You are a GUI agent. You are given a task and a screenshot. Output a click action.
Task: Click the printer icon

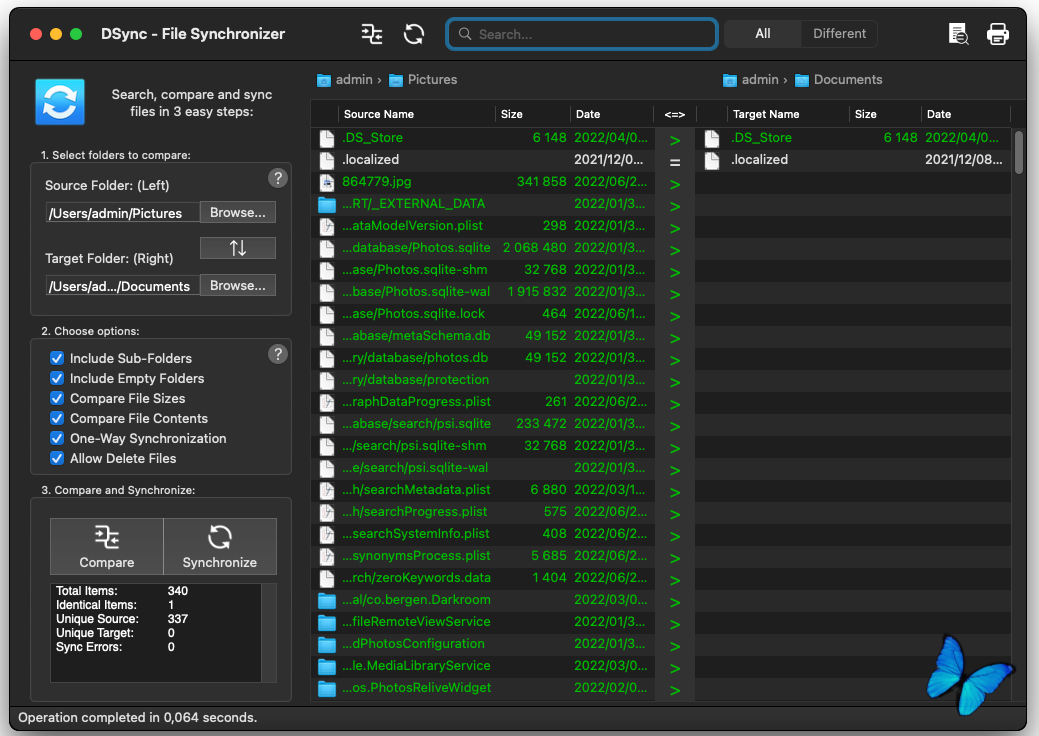tap(998, 34)
